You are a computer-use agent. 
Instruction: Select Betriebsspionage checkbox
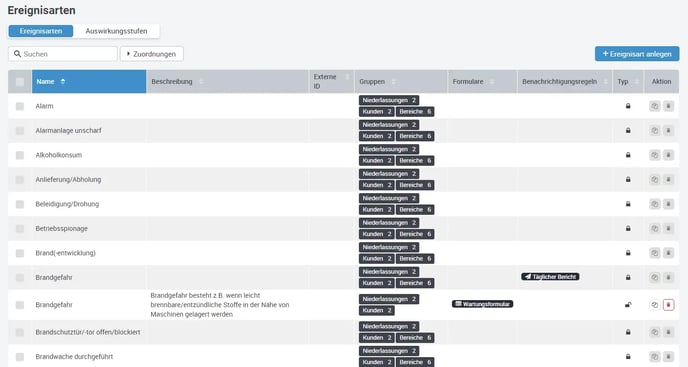[x=20, y=229]
